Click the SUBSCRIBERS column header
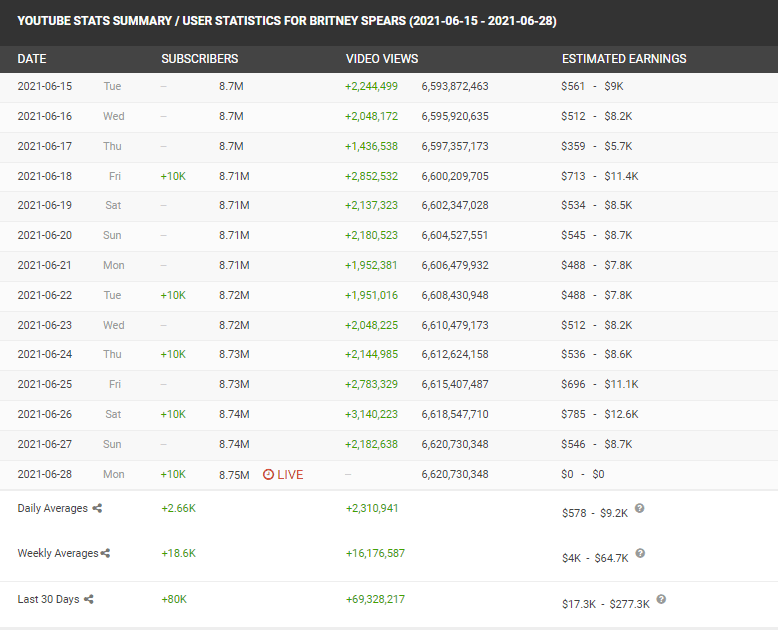Image resolution: width=778 pixels, height=630 pixels. click(x=199, y=59)
